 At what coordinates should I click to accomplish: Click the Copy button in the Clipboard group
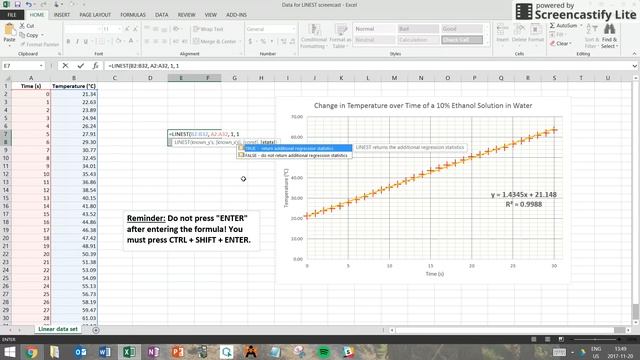point(29,35)
